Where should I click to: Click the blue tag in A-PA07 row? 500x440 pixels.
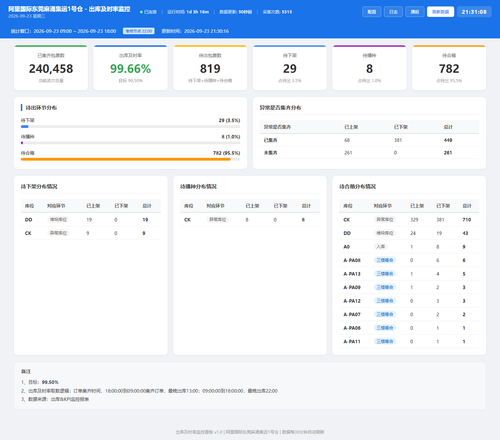[x=385, y=314]
